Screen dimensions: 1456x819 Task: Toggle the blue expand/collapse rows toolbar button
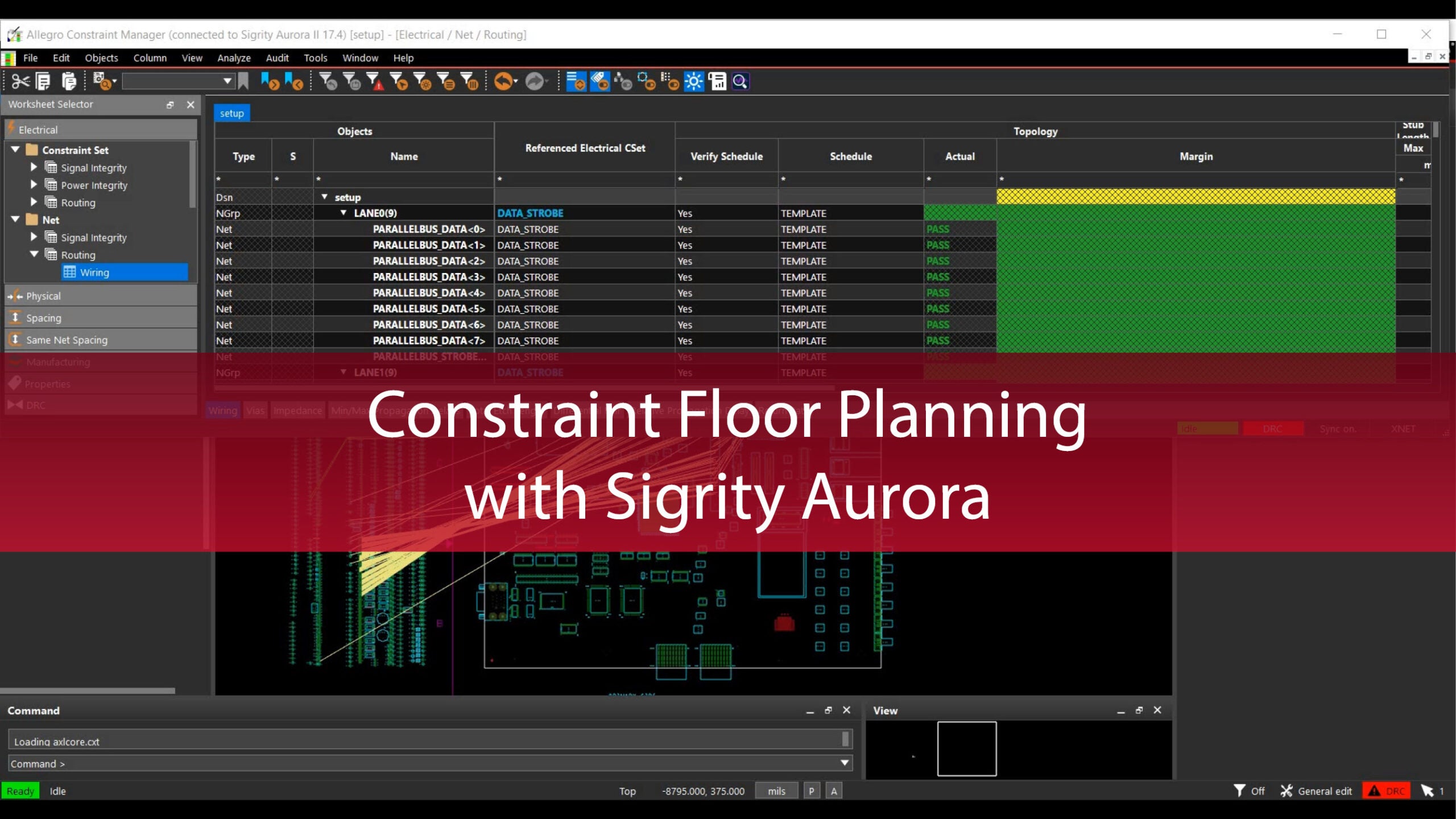[x=576, y=82]
